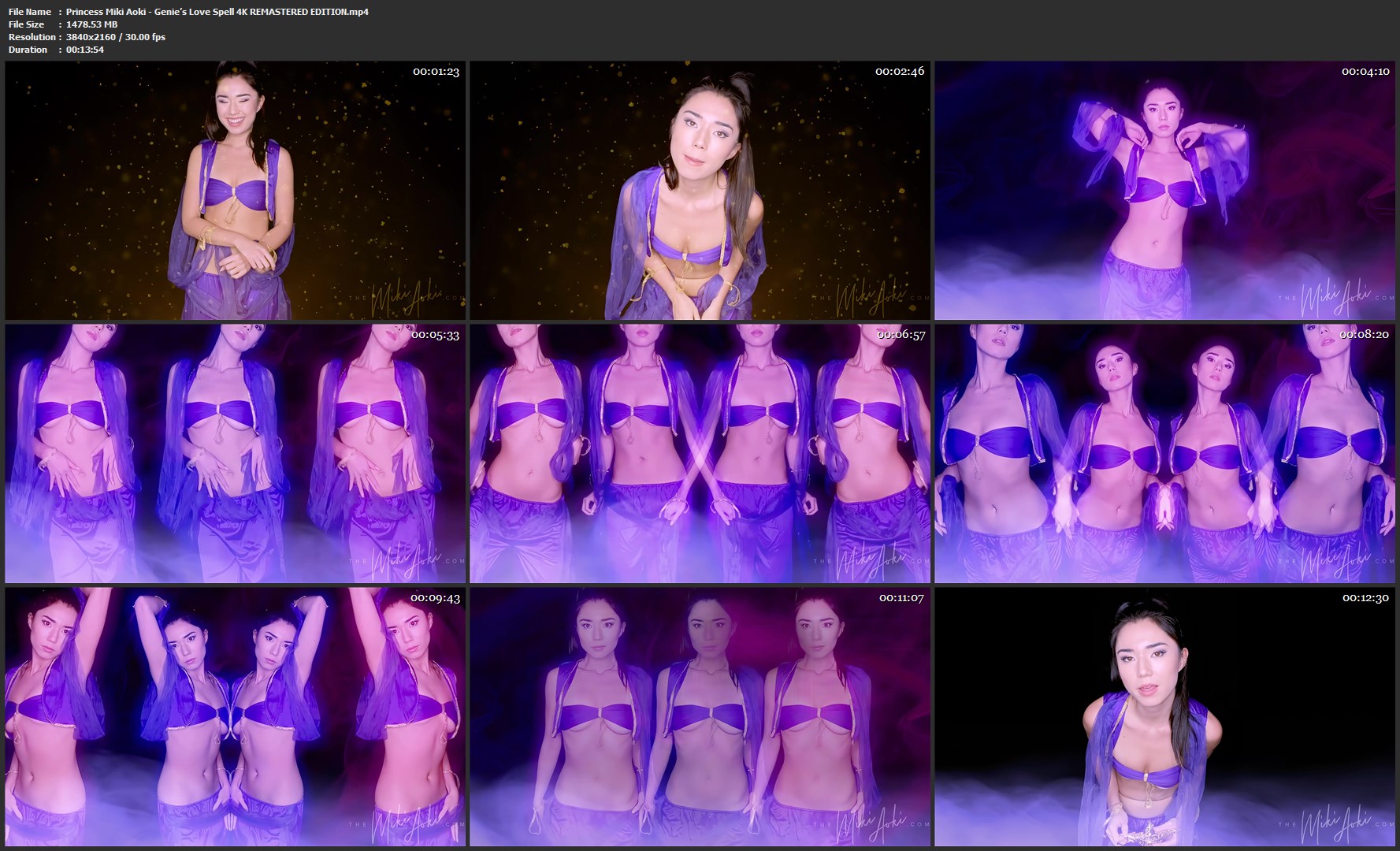Click the file name text in header

pos(217,12)
